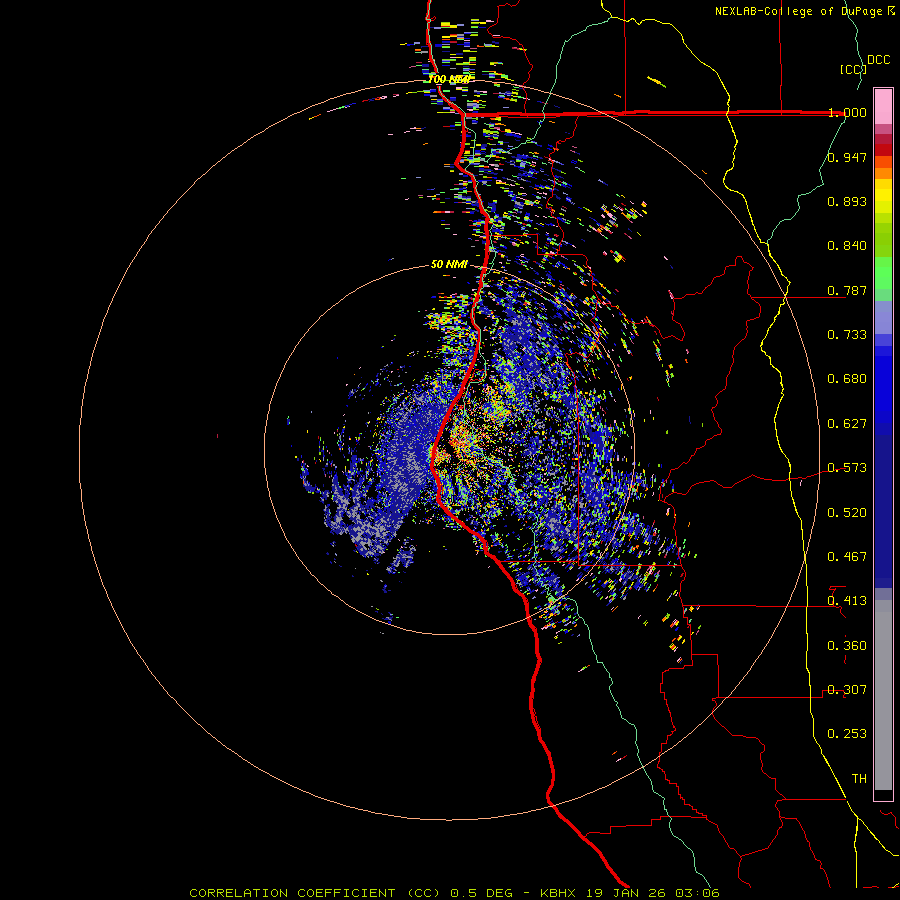Select the 0.520 scale value
The image size is (900, 900).
(847, 513)
